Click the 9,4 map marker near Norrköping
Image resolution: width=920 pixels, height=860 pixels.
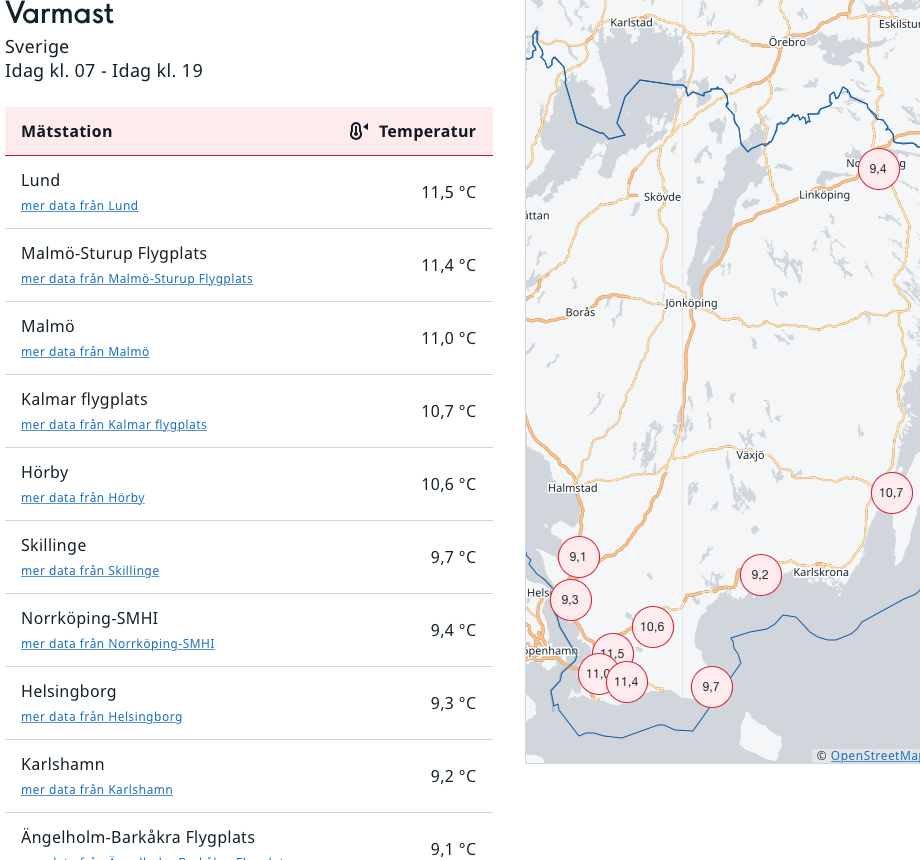(878, 168)
